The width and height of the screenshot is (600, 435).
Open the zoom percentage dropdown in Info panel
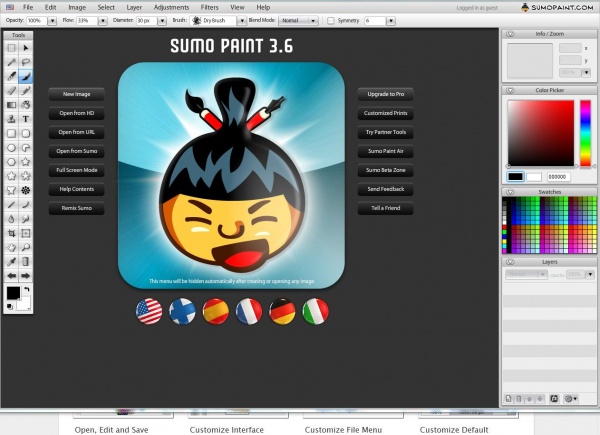click(x=586, y=72)
